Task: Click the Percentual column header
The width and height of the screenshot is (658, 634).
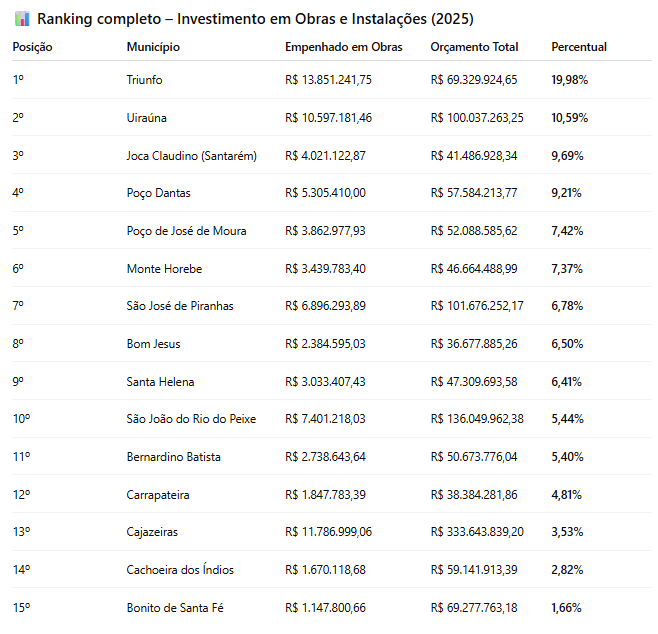Action: pos(579,47)
